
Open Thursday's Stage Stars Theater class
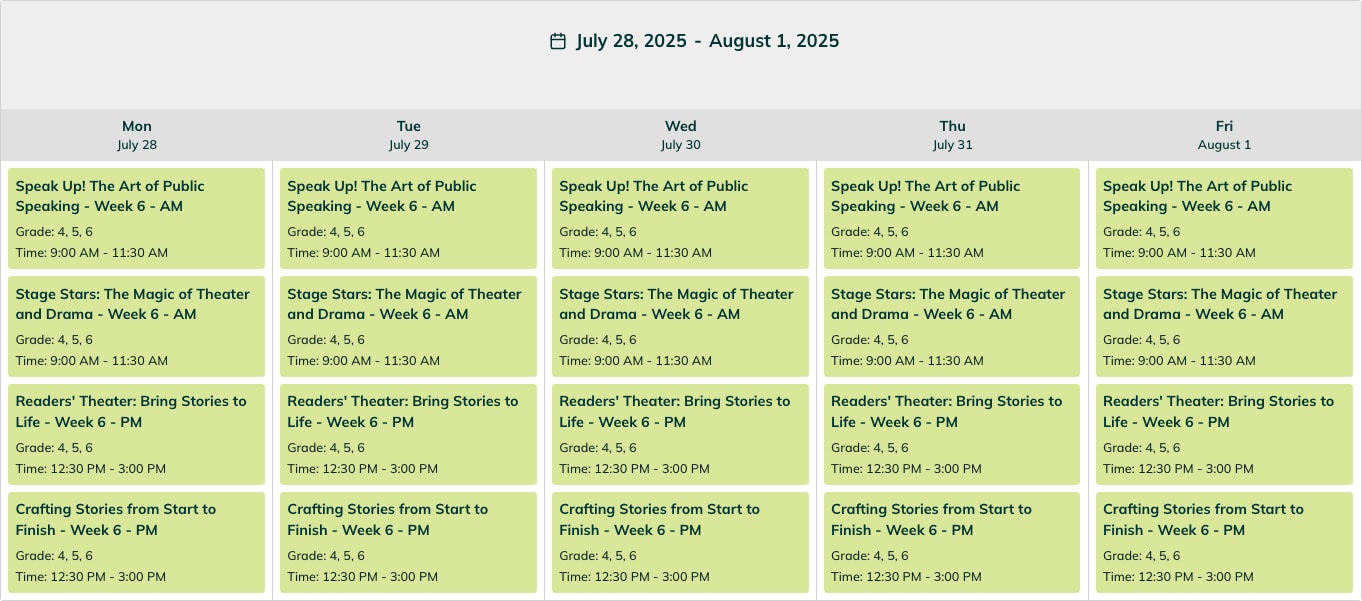pyautogui.click(x=952, y=326)
